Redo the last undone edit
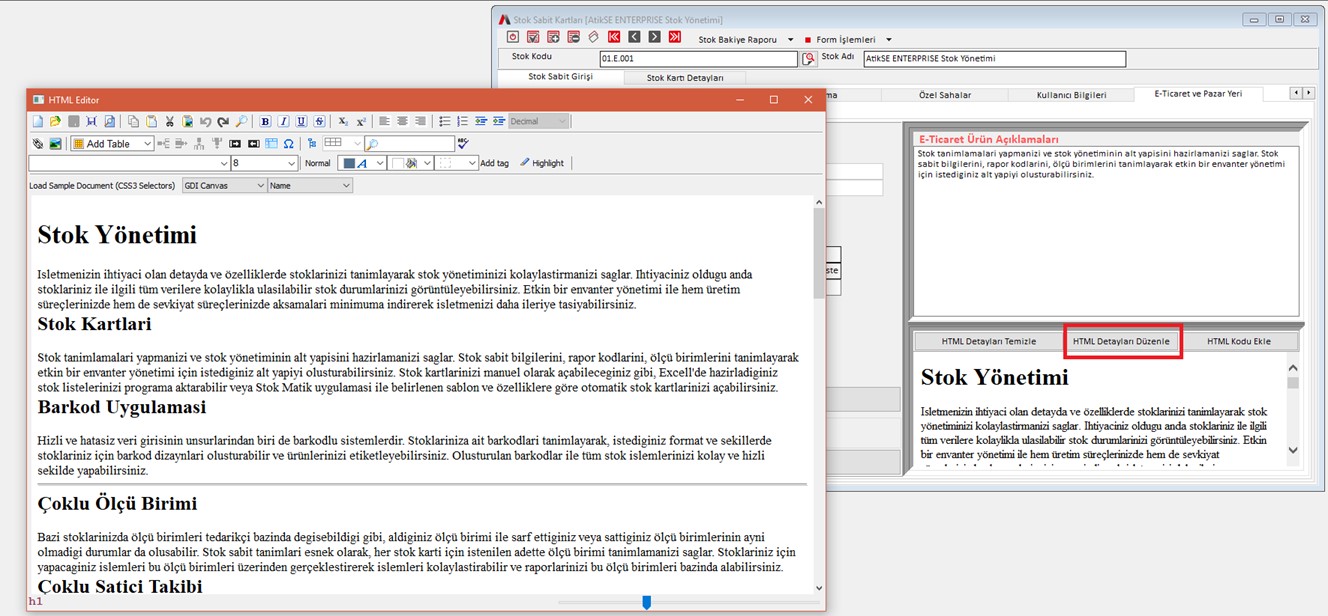 coord(223,121)
